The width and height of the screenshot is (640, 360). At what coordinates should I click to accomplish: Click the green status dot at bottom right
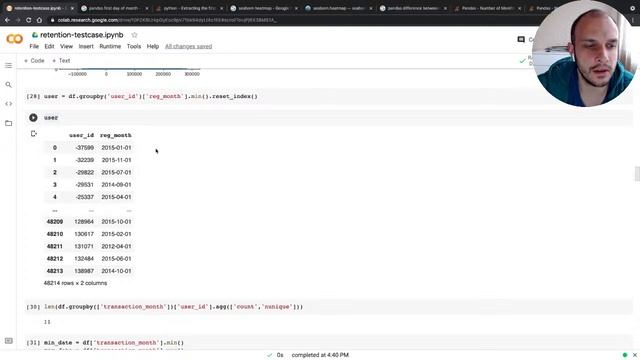625,355
